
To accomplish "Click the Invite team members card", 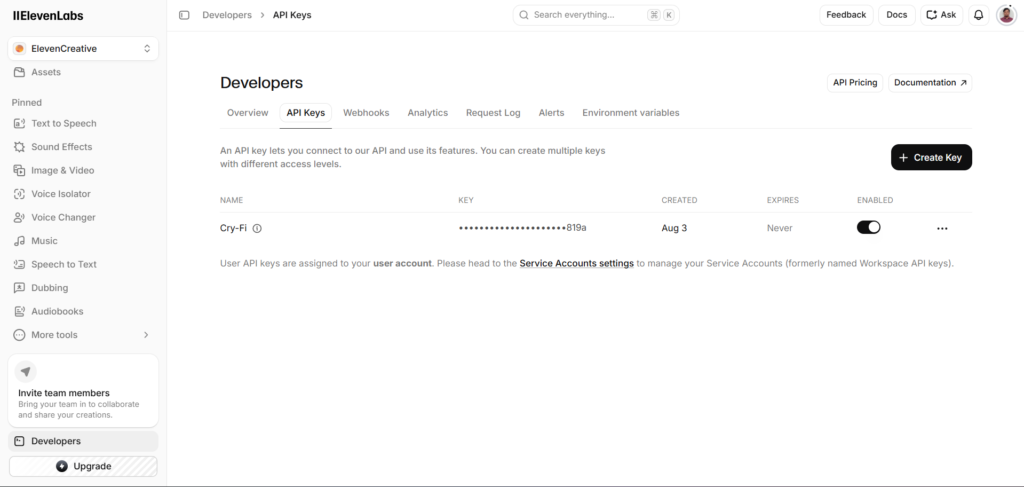I will point(83,391).
